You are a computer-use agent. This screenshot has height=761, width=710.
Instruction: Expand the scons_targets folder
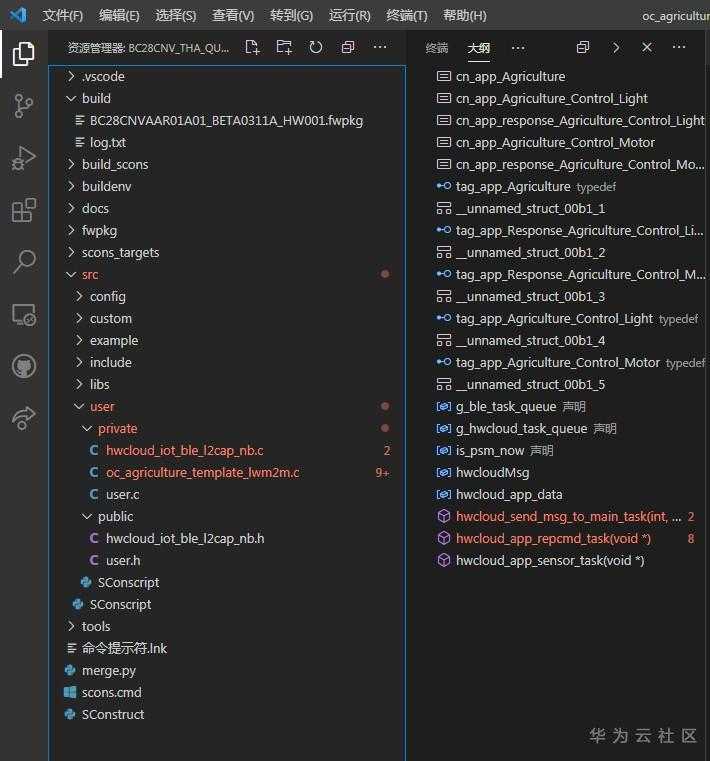click(228, 252)
